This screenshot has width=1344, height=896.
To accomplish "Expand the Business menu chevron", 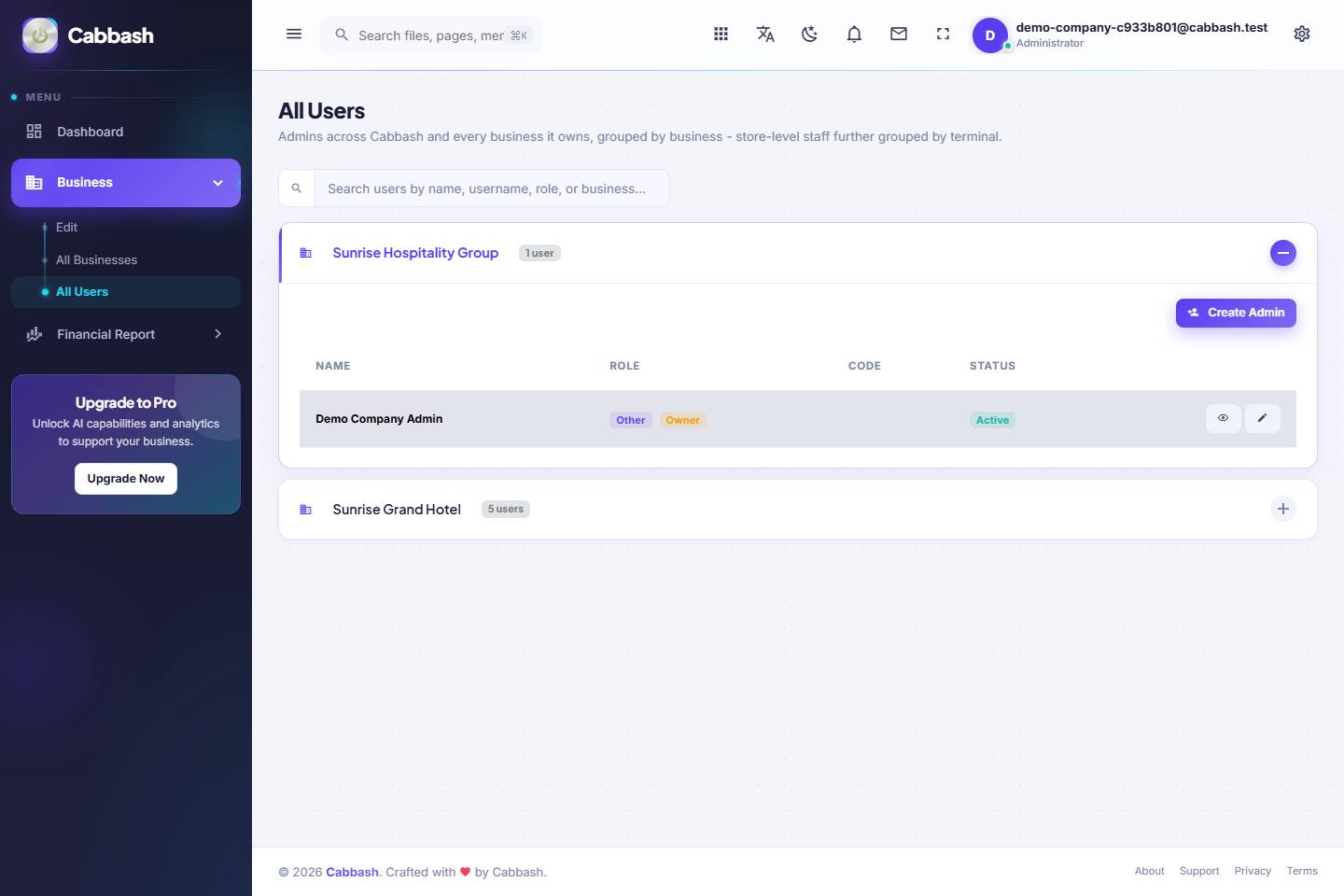I will (217, 183).
